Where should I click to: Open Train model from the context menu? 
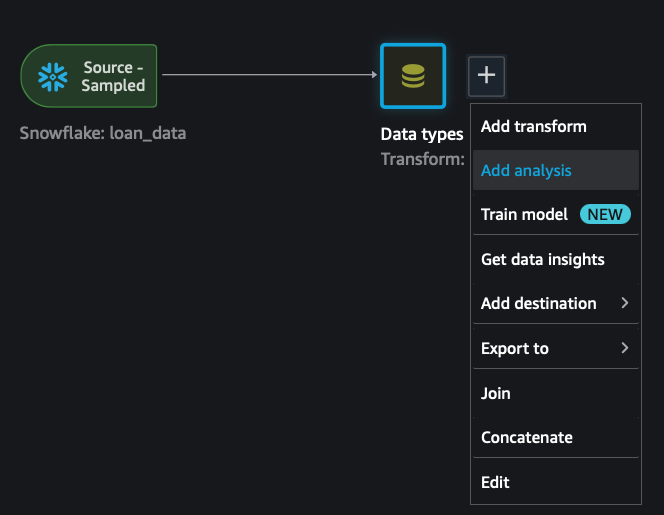(x=524, y=214)
